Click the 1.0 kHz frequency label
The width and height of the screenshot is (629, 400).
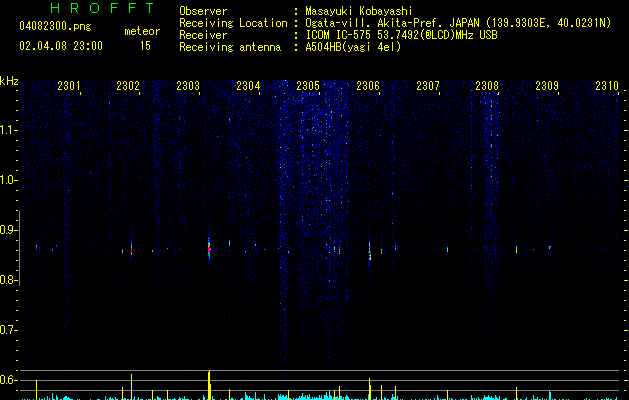[8, 180]
